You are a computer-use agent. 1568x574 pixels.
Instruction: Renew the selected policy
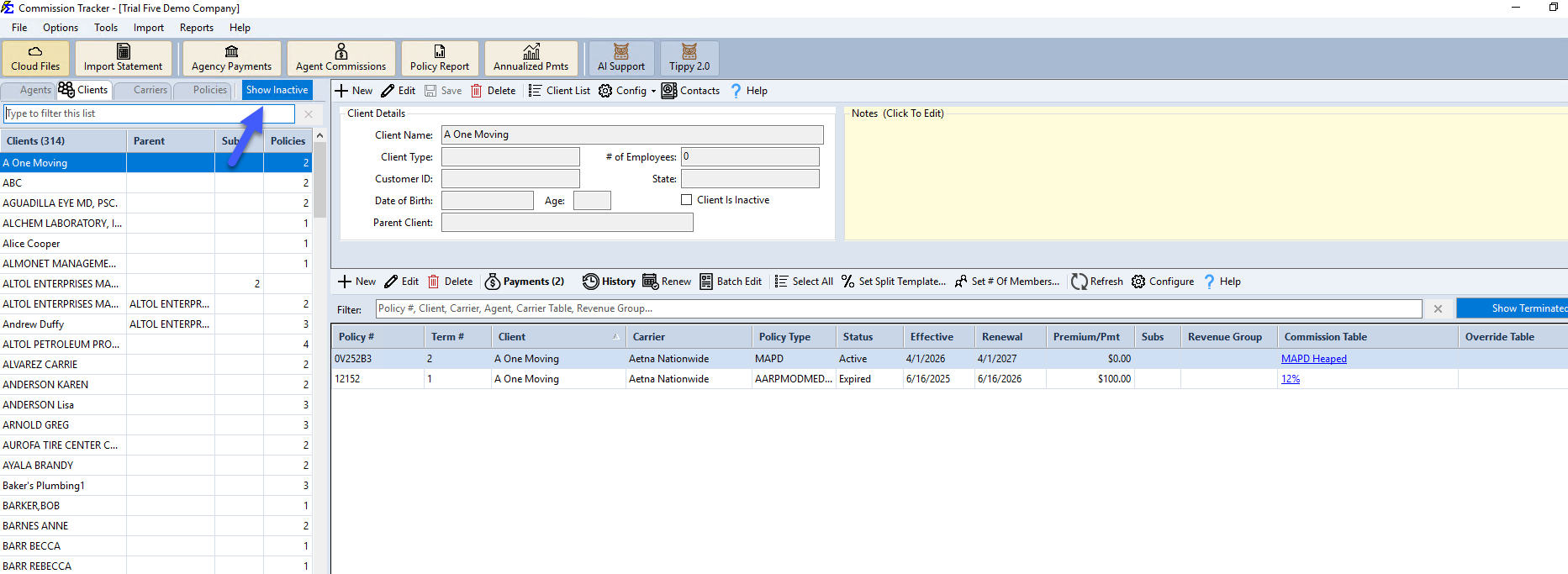(667, 282)
